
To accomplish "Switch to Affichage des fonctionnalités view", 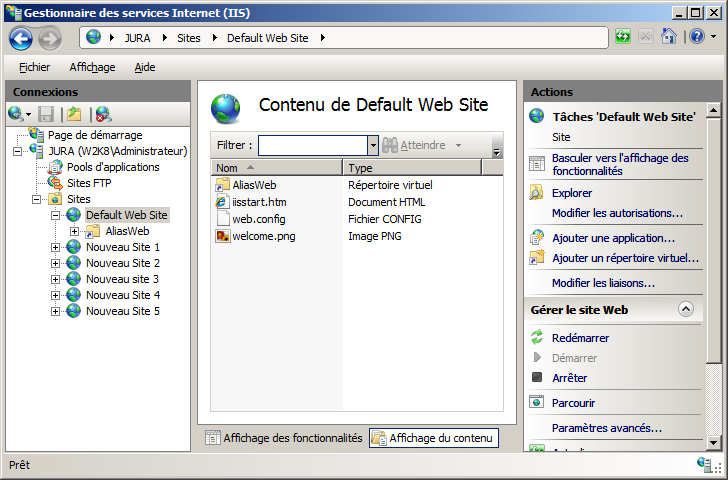I will (284, 438).
